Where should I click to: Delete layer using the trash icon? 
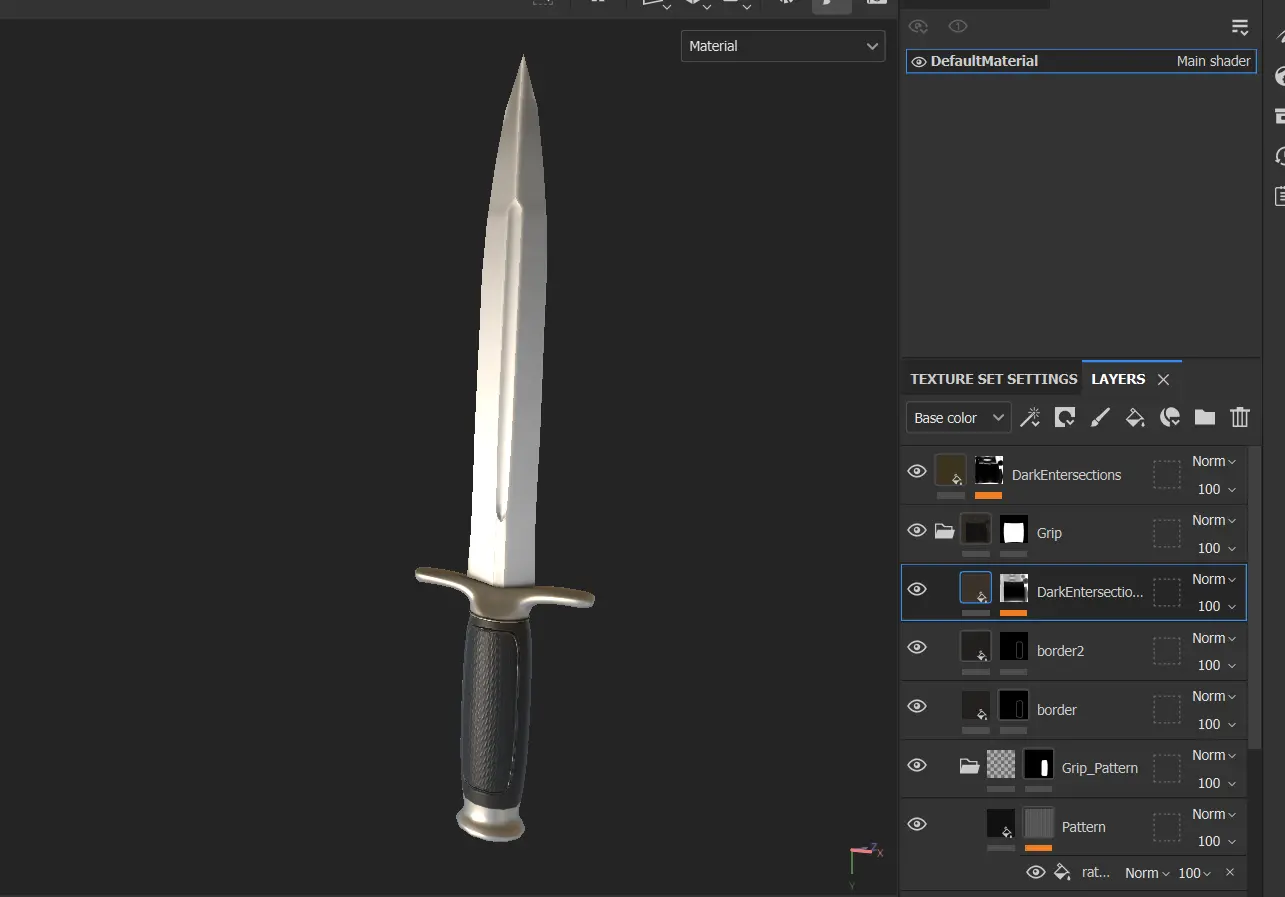(x=1240, y=418)
